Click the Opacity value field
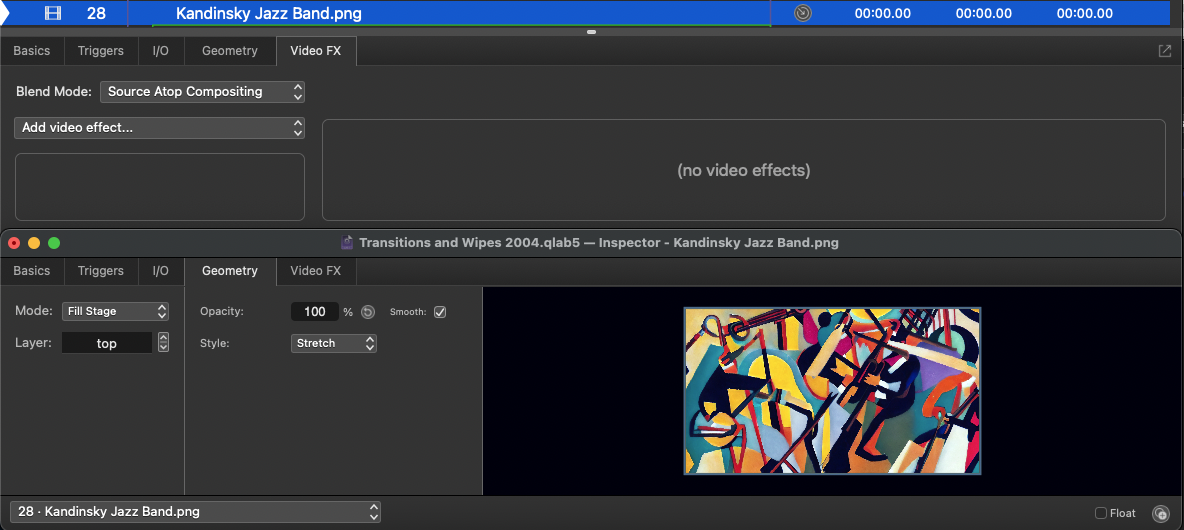Viewport: 1184px width, 530px height. click(x=315, y=312)
